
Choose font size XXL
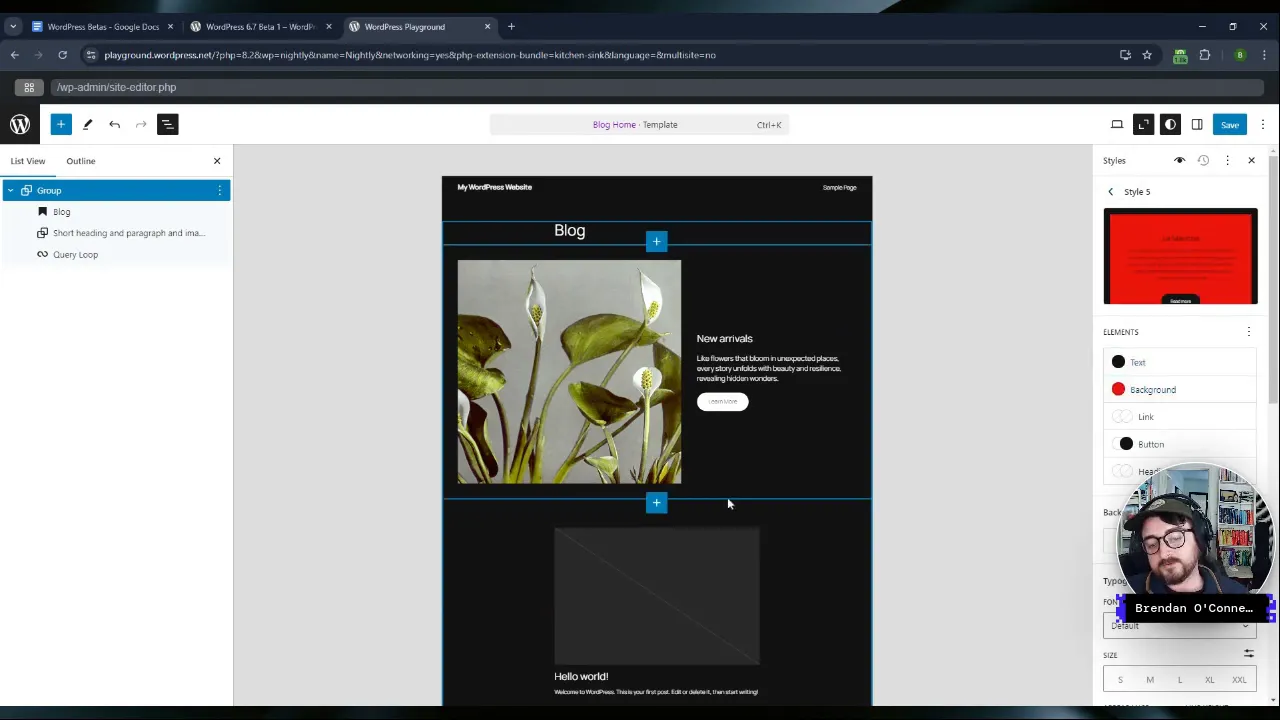[x=1239, y=680]
